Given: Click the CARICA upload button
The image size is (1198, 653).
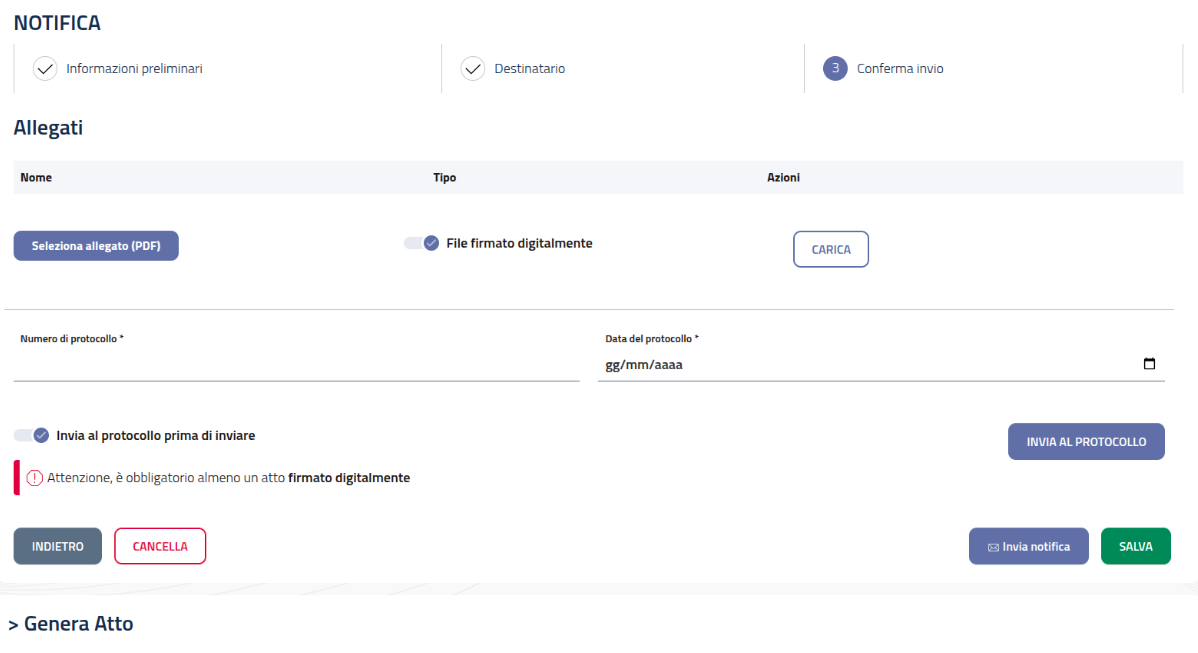Looking at the screenshot, I should coord(831,249).
